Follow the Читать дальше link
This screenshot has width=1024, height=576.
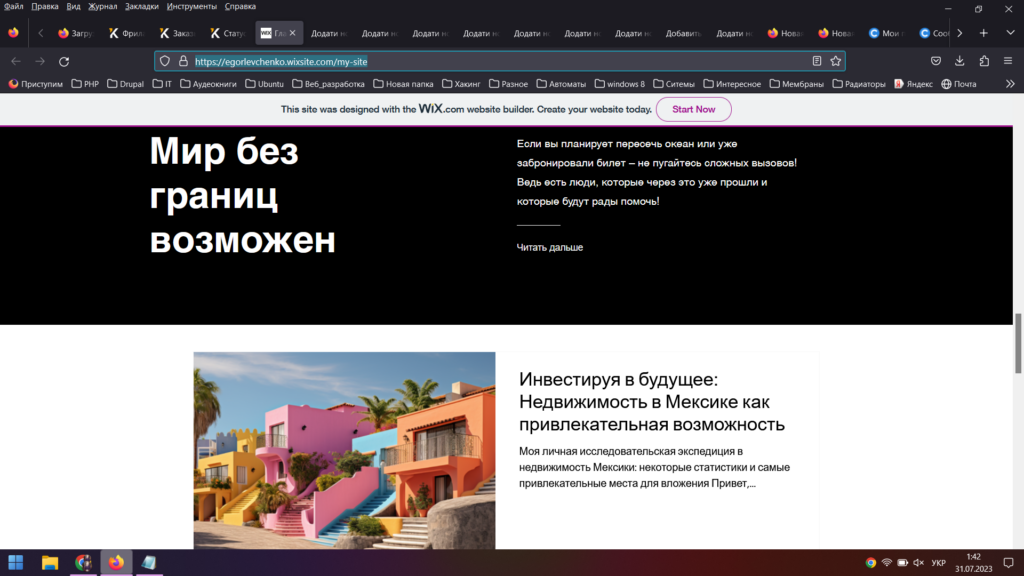point(549,247)
